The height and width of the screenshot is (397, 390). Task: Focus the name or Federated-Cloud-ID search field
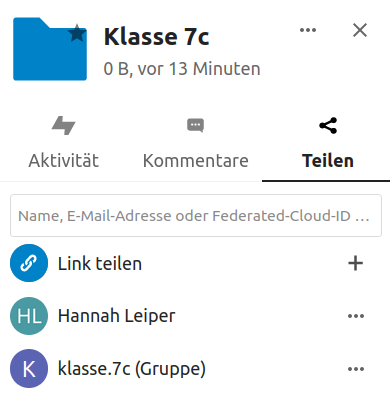pos(196,216)
